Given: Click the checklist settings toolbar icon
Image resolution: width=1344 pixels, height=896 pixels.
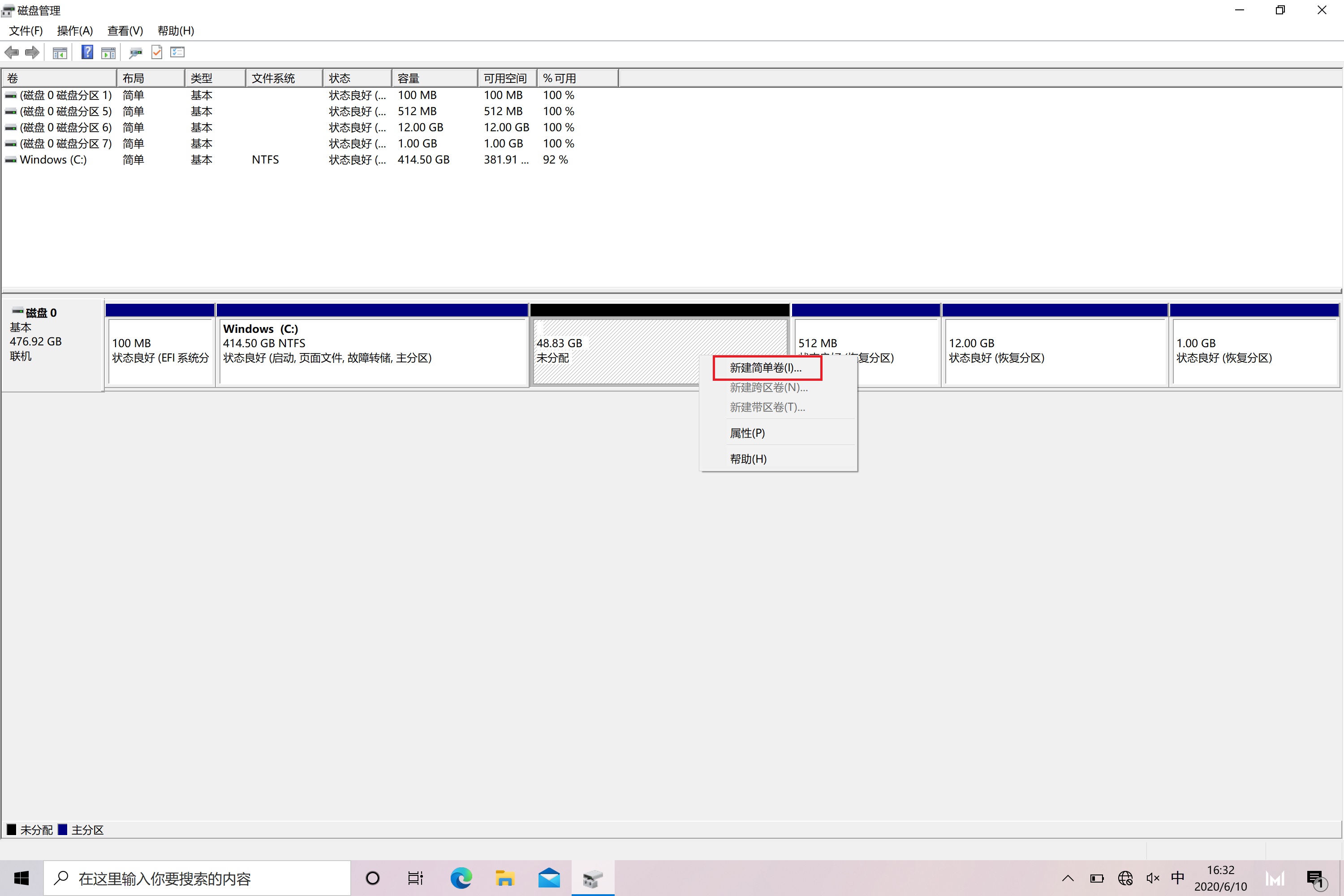Looking at the screenshot, I should coord(178,52).
